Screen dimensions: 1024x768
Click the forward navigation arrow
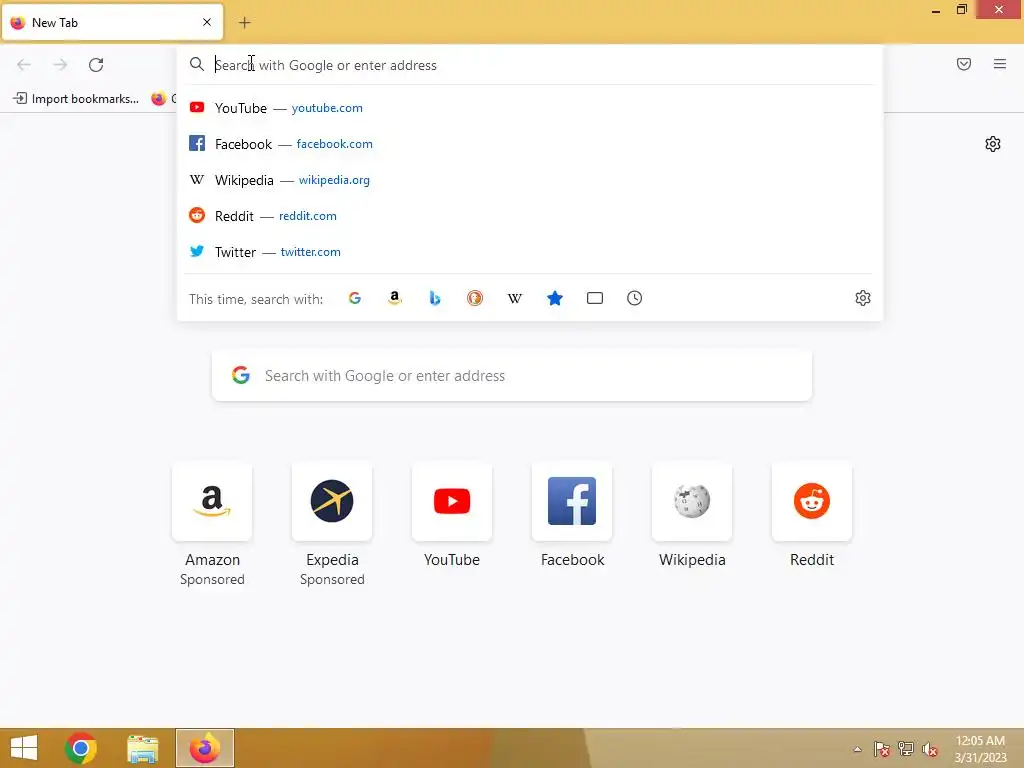60,65
